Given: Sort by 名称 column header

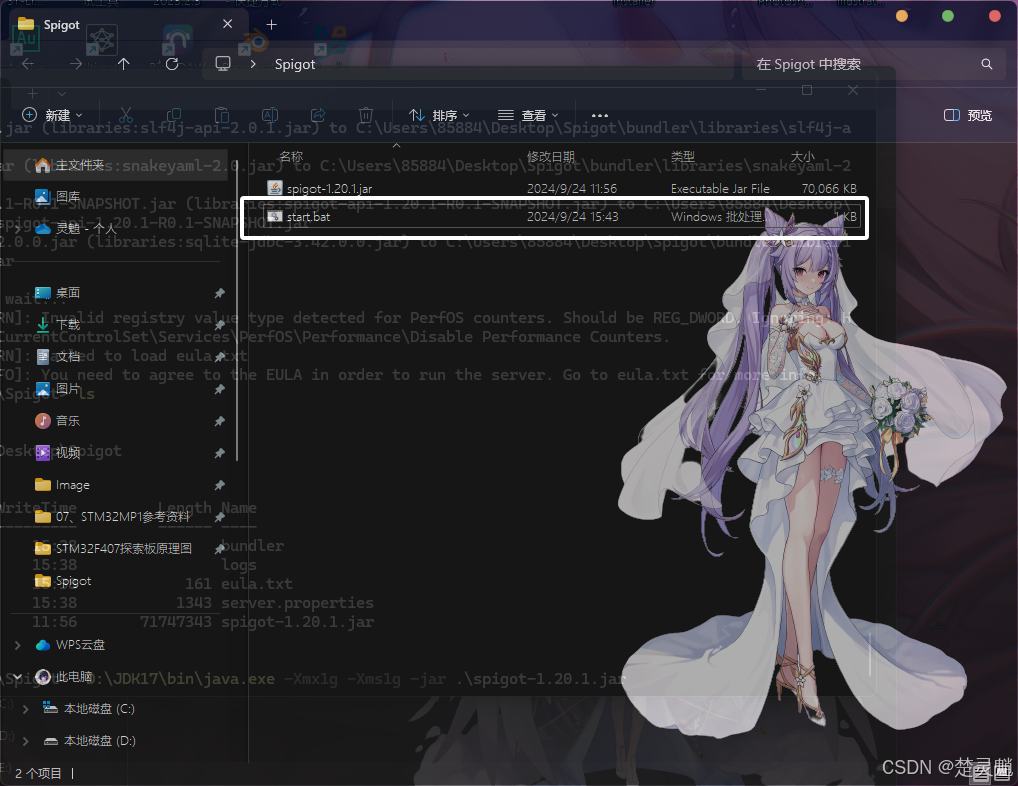Looking at the screenshot, I should tap(291, 156).
